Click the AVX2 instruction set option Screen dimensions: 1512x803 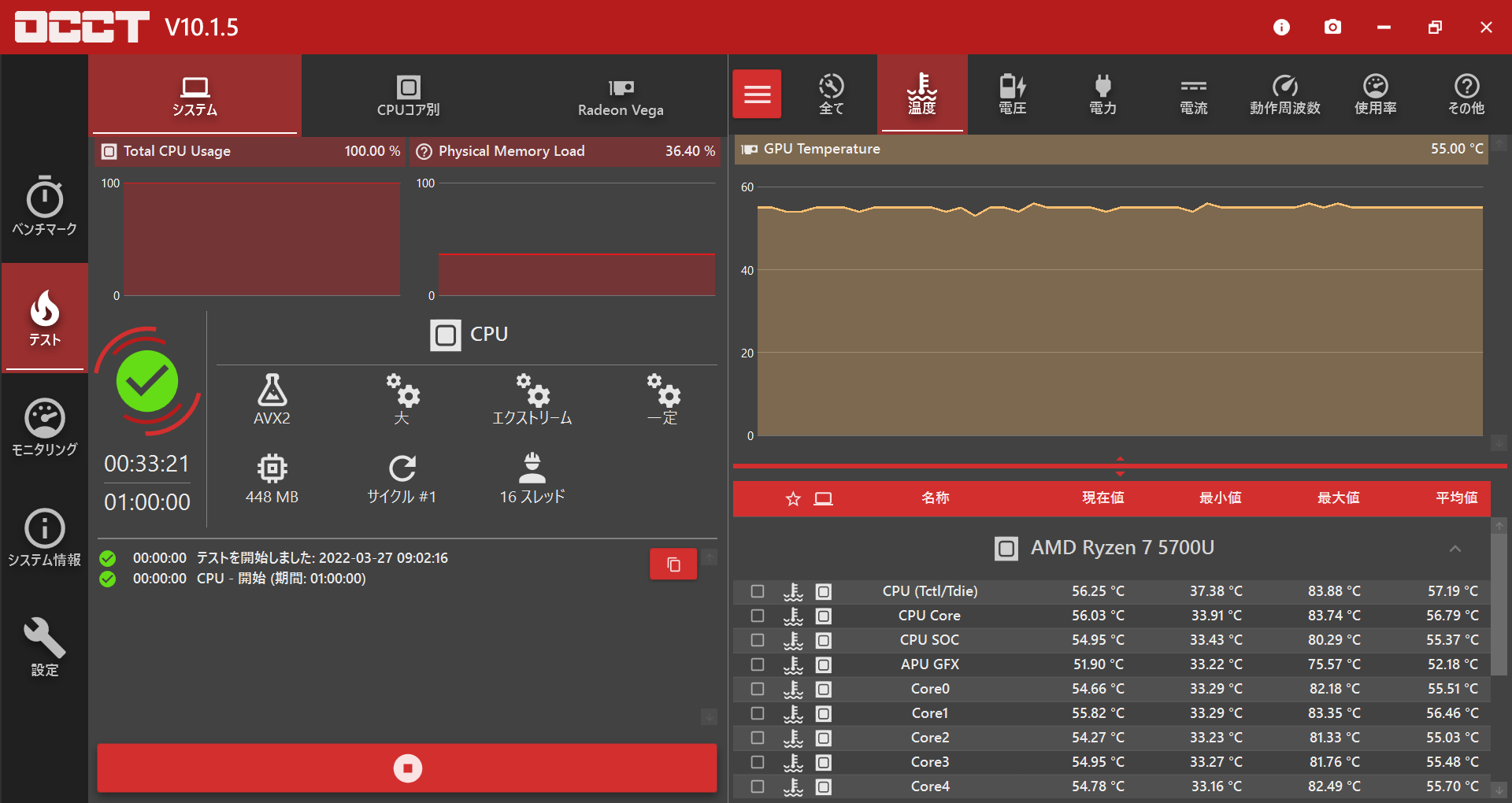[272, 400]
